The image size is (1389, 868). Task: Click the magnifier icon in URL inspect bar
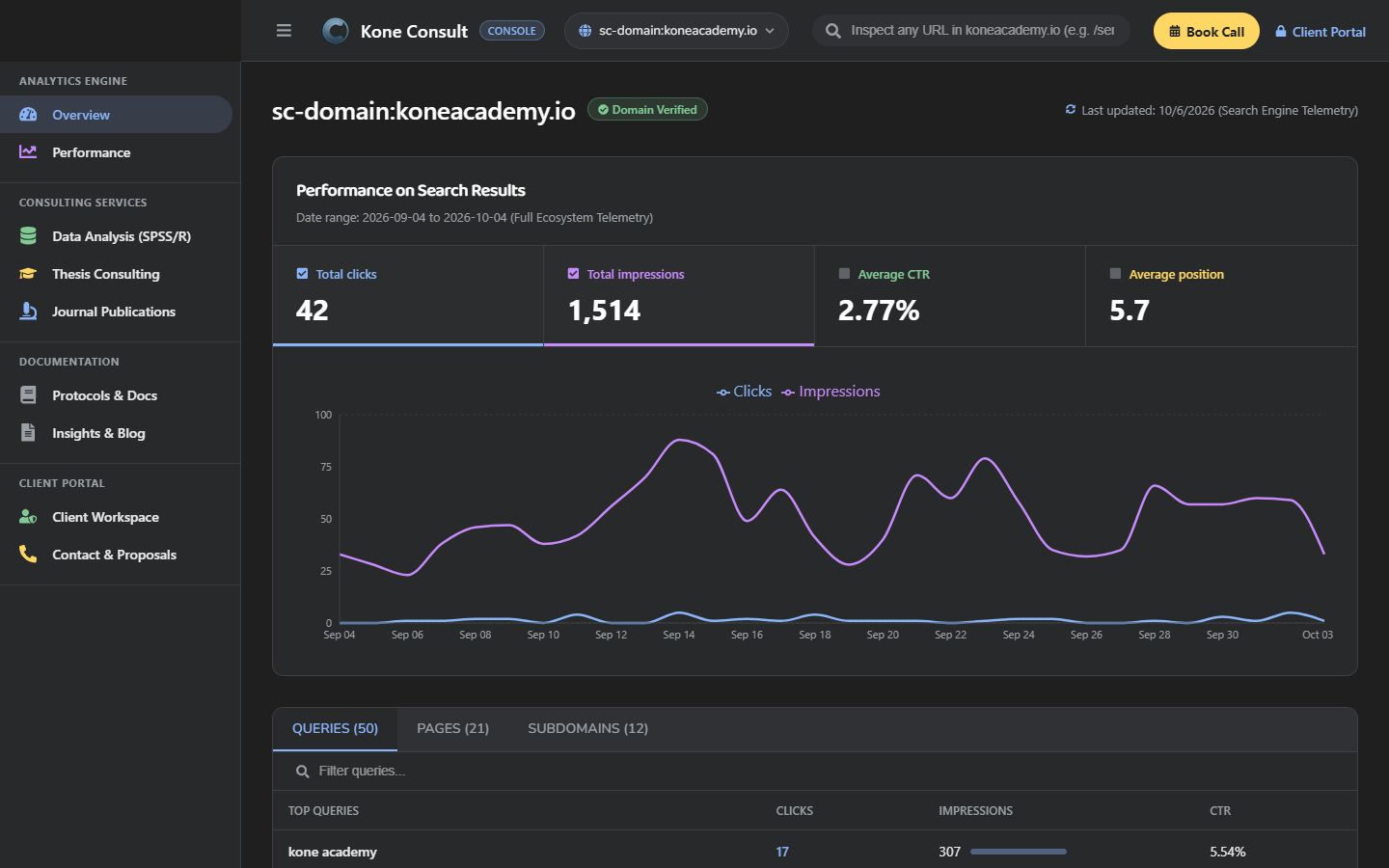(833, 31)
